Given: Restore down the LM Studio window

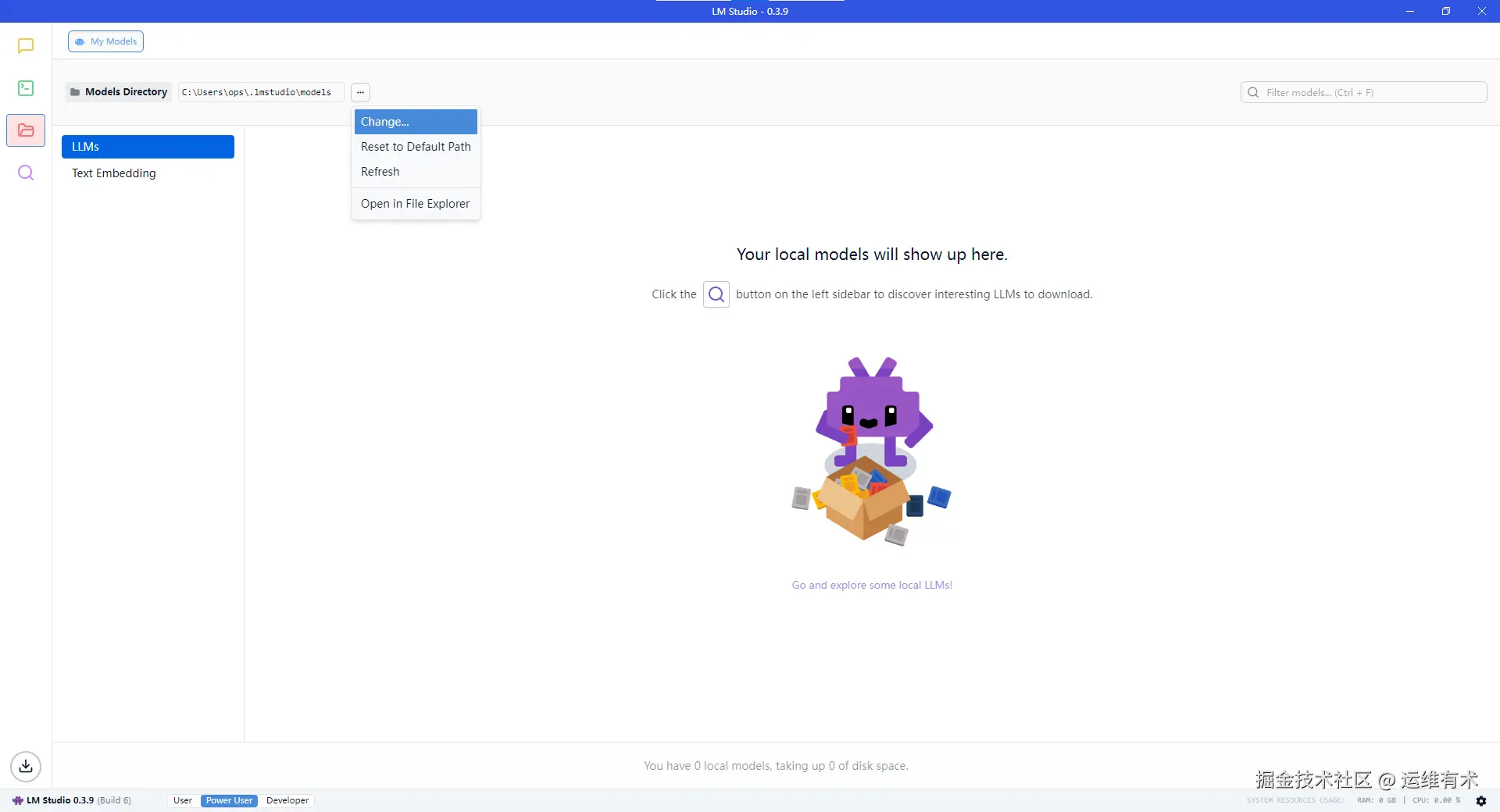Looking at the screenshot, I should coord(1446,11).
